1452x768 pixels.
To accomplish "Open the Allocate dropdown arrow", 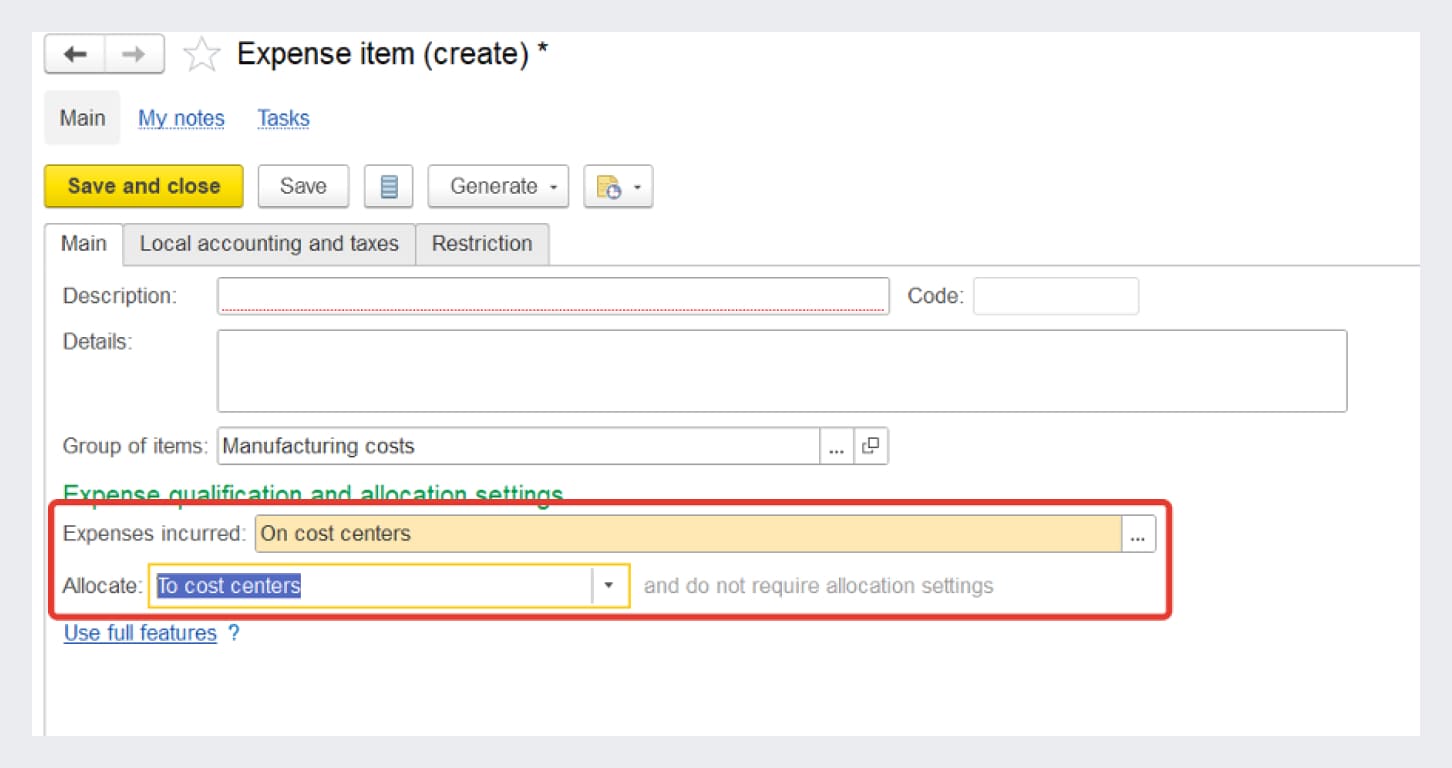I will coord(609,586).
